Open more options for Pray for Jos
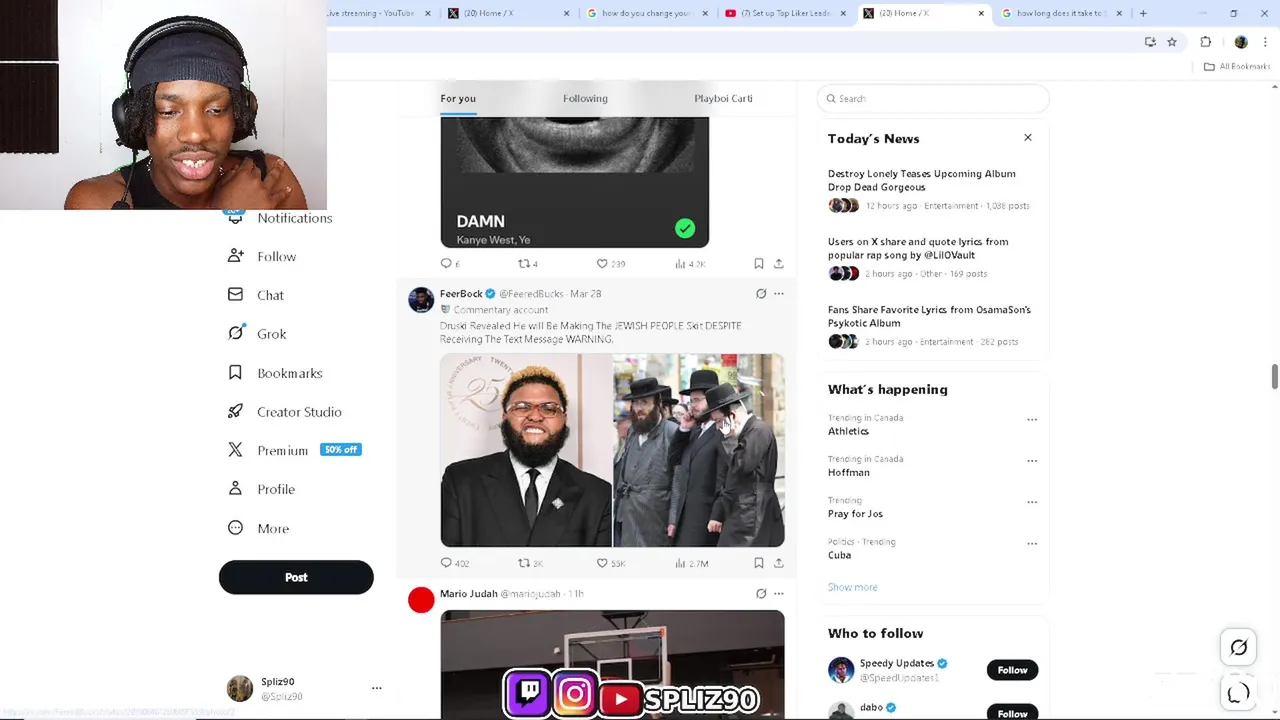Image resolution: width=1280 pixels, height=720 pixels. point(1031,502)
